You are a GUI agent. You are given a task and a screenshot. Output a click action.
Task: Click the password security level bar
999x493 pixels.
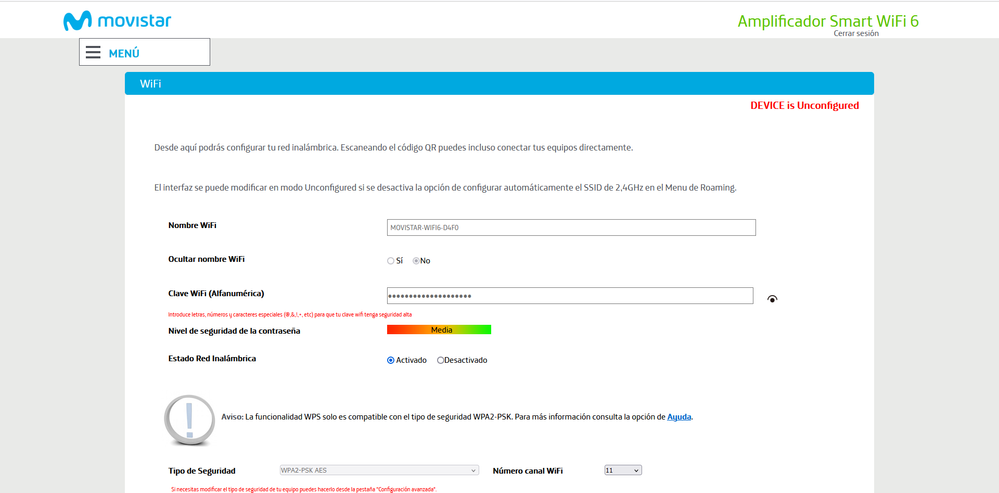point(439,329)
